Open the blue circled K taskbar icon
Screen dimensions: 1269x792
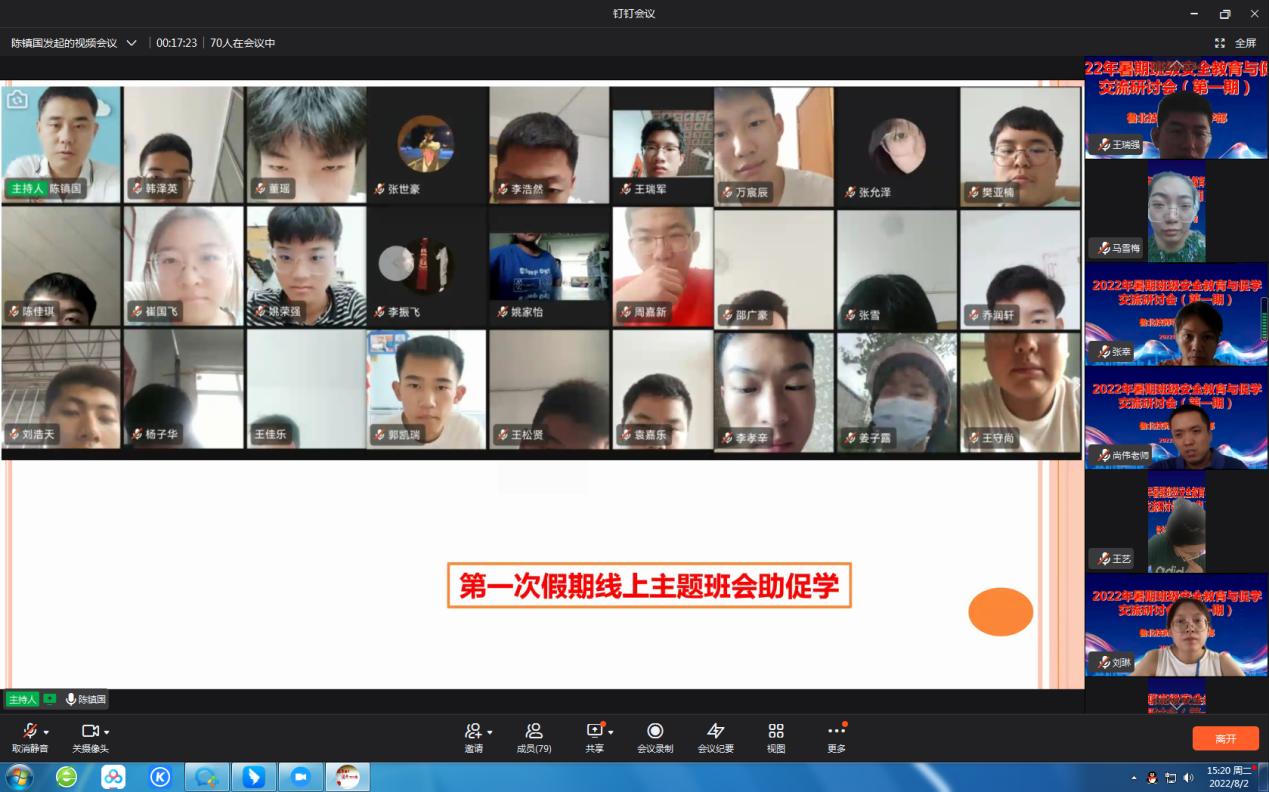(x=160, y=777)
